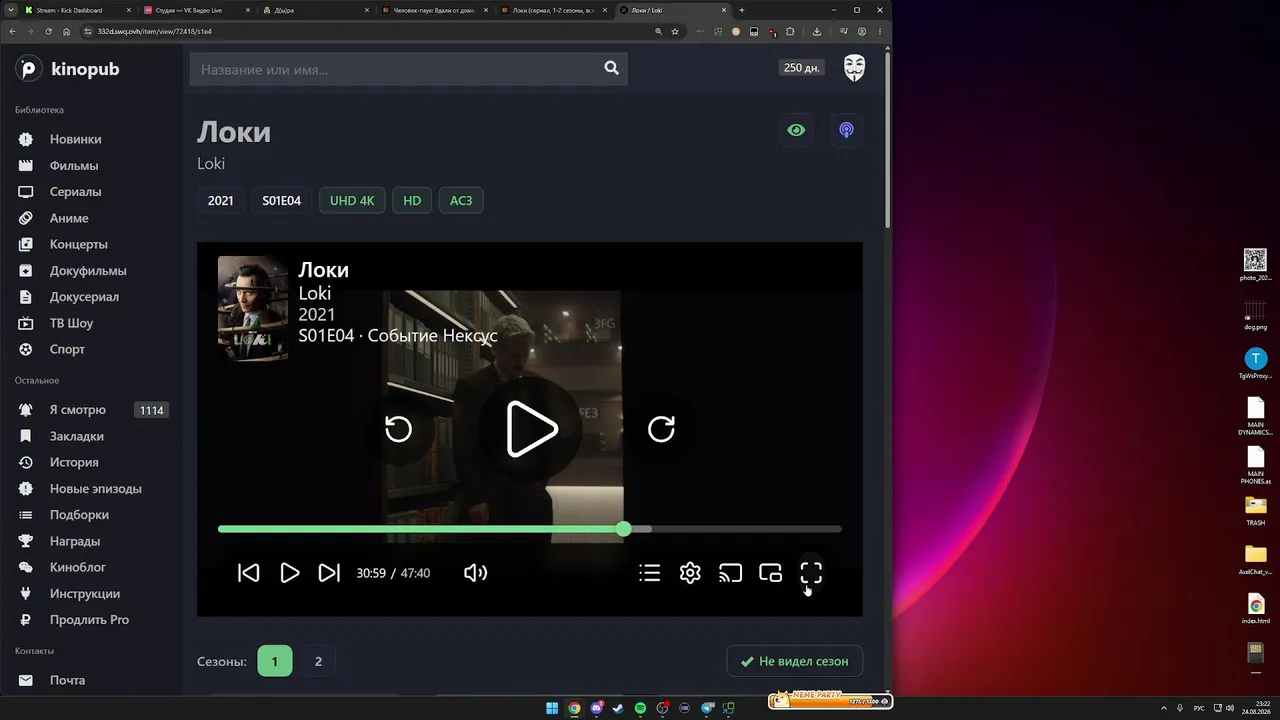This screenshot has width=1280, height=720.
Task: Click the search magnifier icon
Action: click(x=612, y=68)
